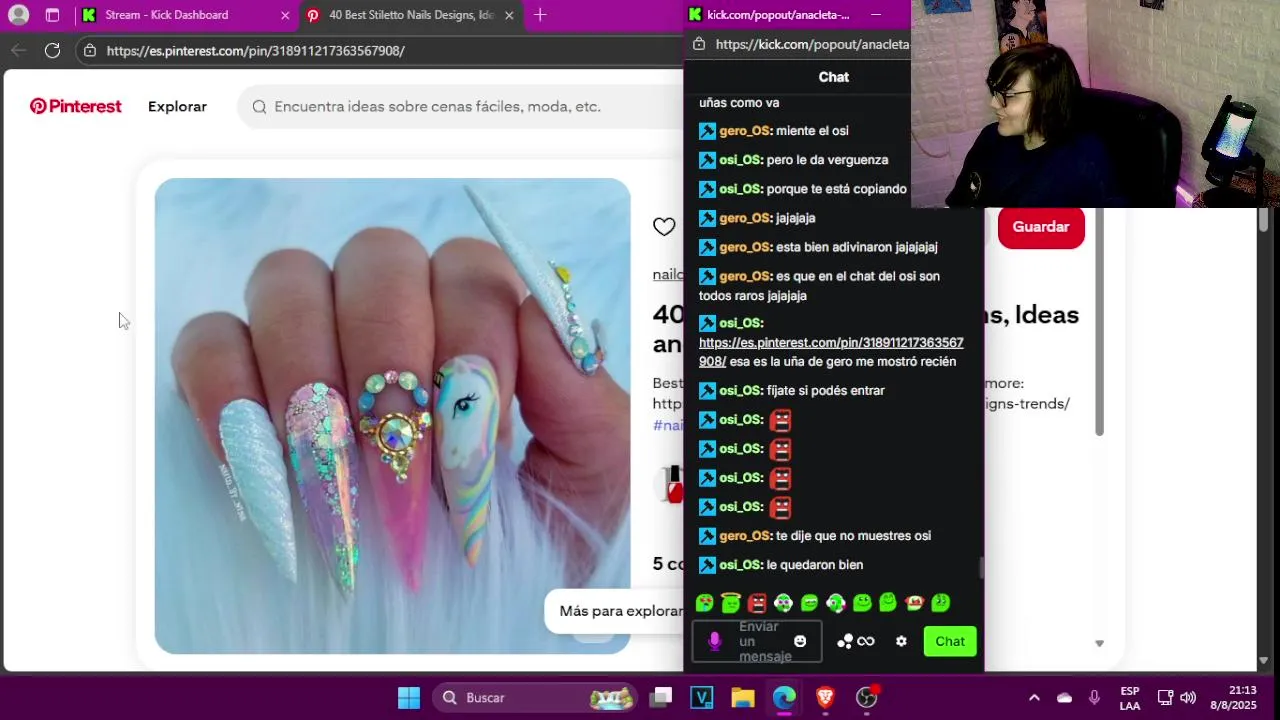
Task: Click the Pinterest page vertical scrollbar
Action: point(1263,220)
